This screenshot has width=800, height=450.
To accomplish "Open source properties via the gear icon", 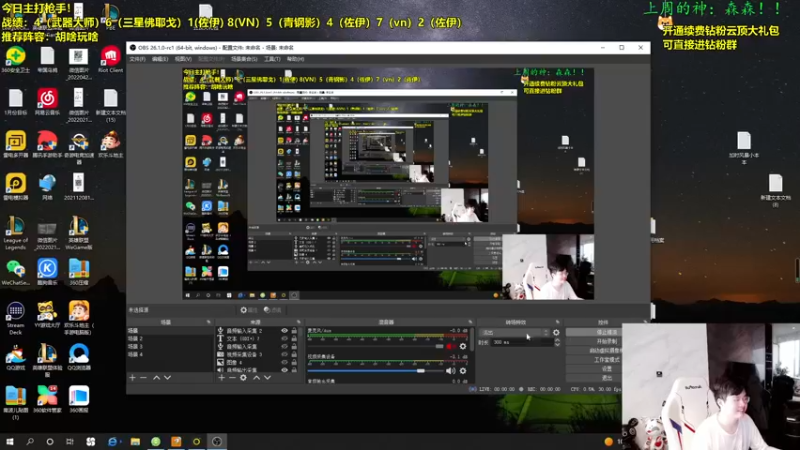I will pyautogui.click(x=243, y=378).
